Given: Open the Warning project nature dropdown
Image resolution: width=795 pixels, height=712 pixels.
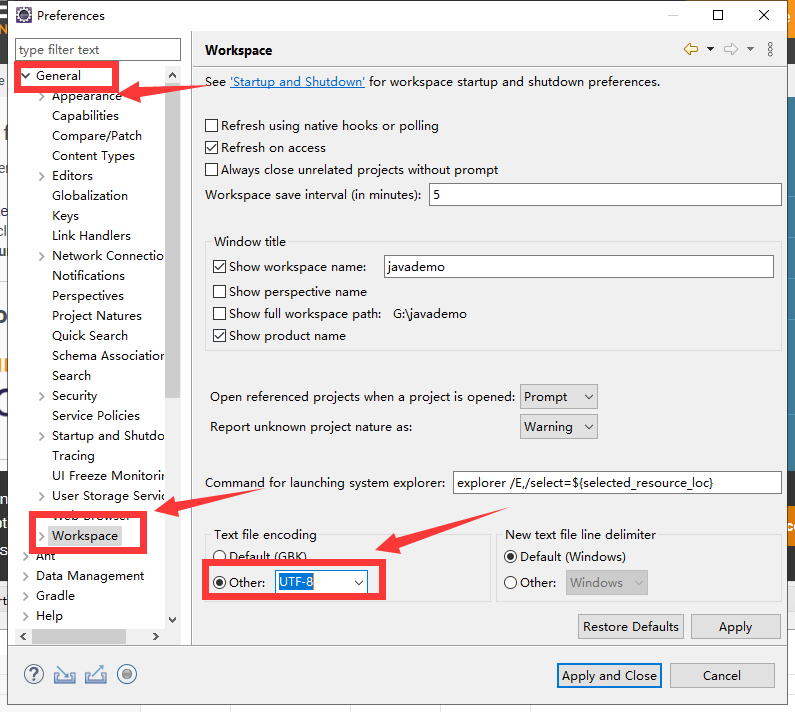Looking at the screenshot, I should tap(559, 426).
